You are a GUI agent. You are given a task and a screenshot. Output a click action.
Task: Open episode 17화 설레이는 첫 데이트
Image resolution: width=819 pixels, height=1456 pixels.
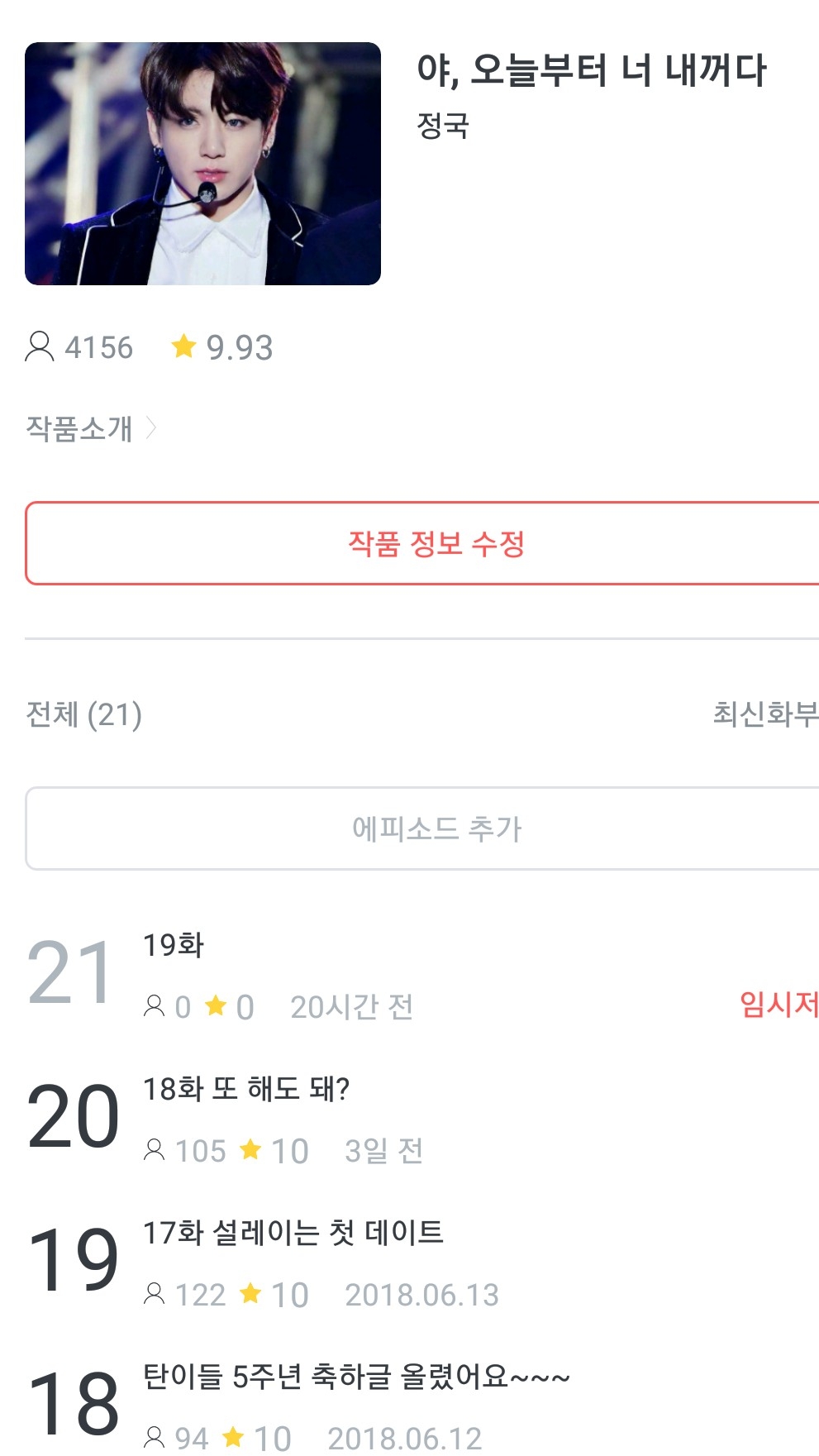(x=293, y=1233)
